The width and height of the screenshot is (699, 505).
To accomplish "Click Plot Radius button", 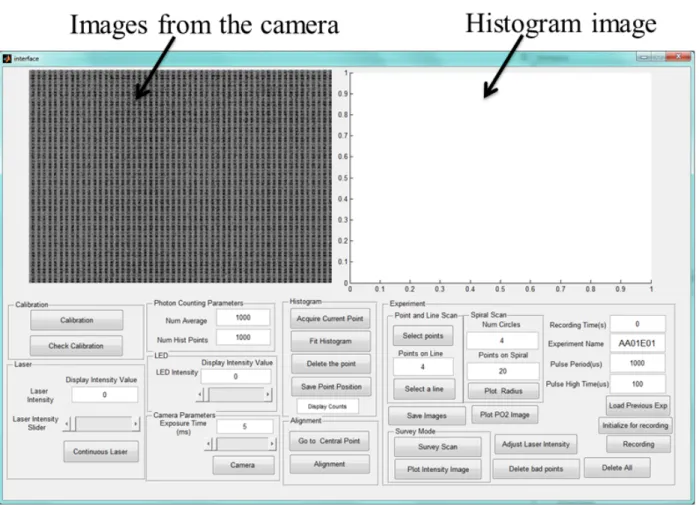I will tap(503, 391).
